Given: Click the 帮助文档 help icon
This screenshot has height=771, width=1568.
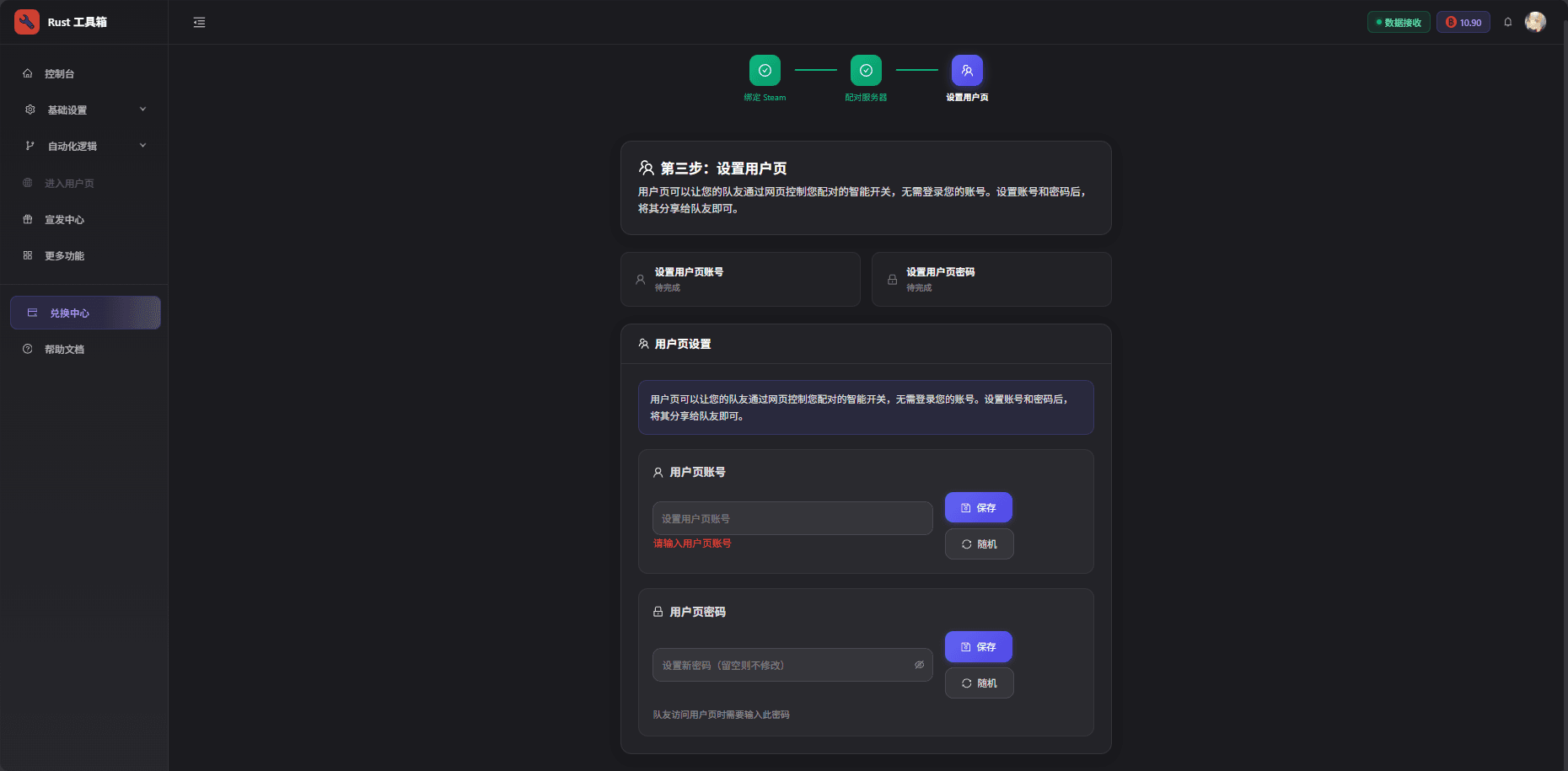Looking at the screenshot, I should pyautogui.click(x=29, y=349).
